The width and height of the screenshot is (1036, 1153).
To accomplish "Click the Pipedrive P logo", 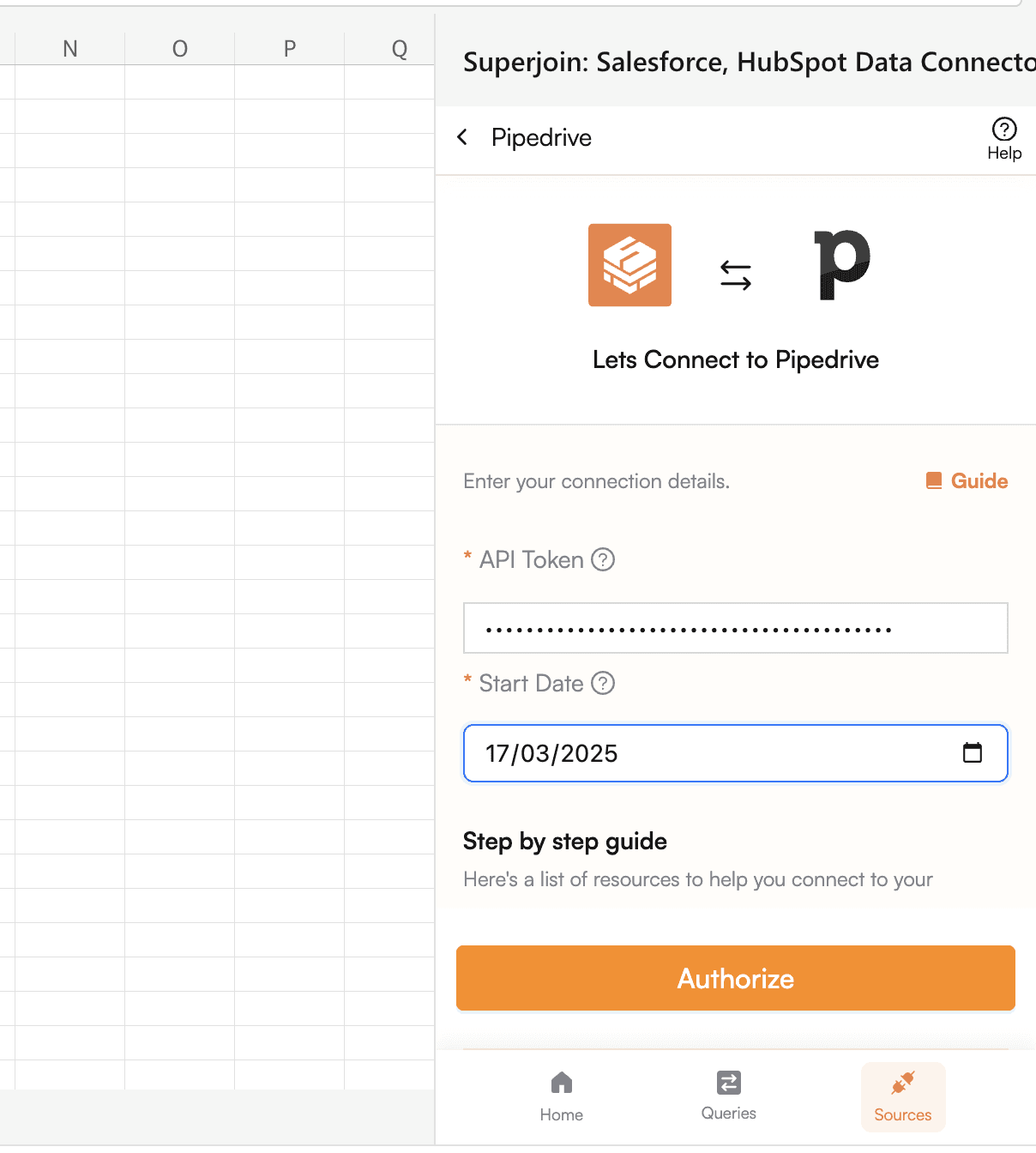I will (x=841, y=265).
